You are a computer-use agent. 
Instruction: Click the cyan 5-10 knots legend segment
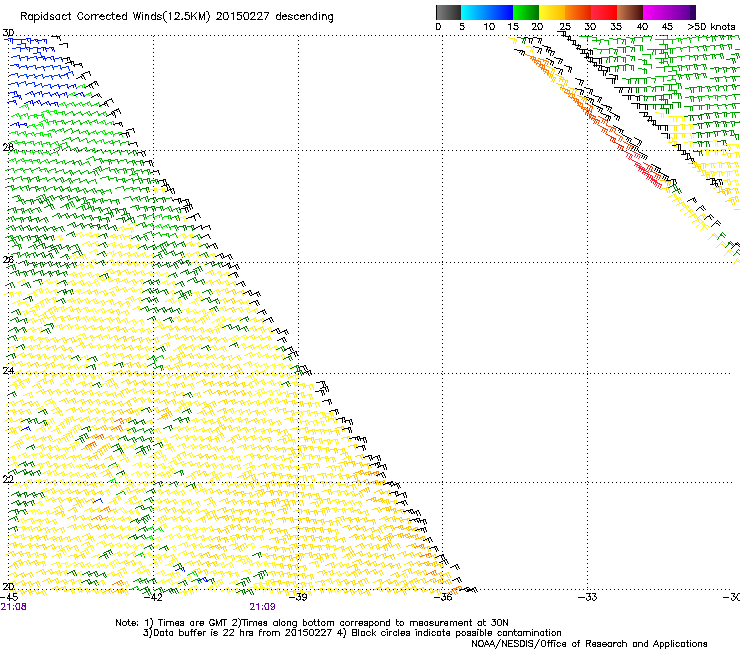click(474, 12)
